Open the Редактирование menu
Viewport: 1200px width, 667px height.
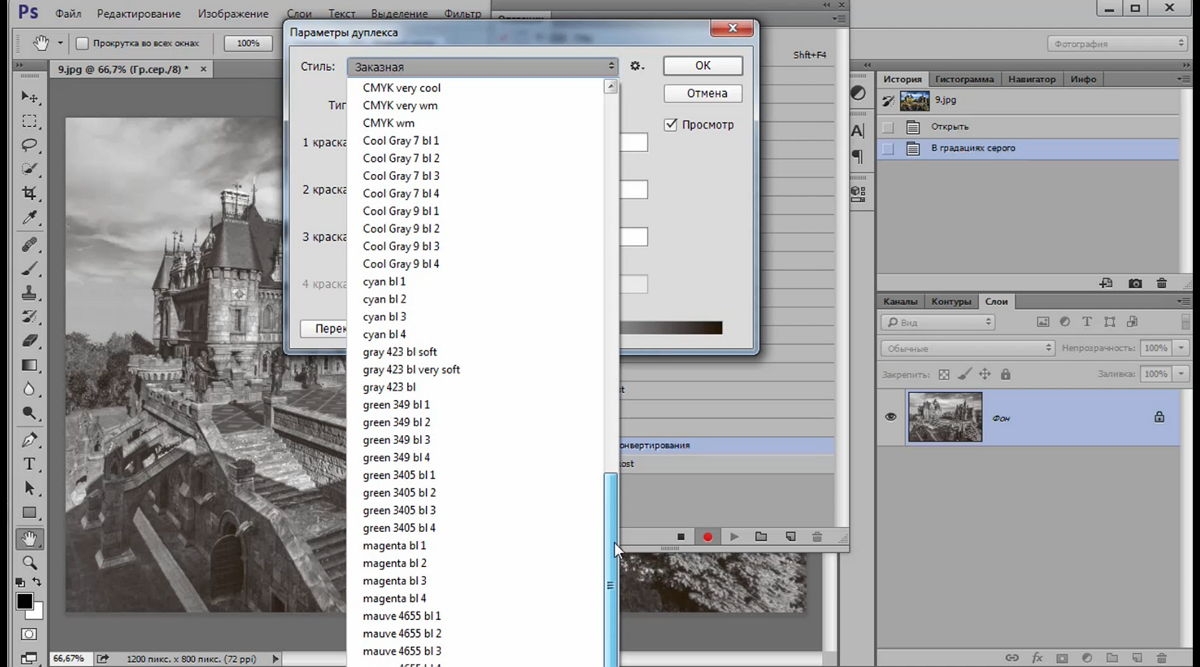click(139, 14)
